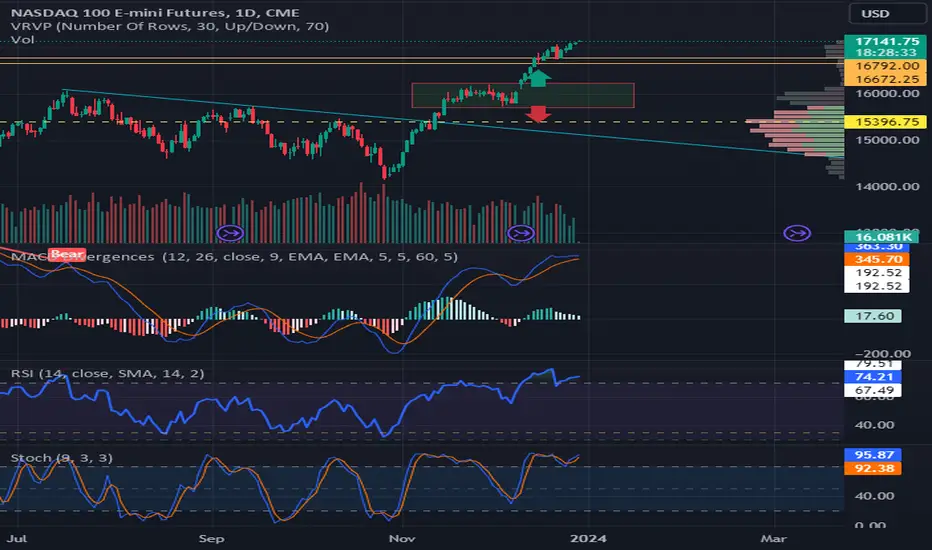The image size is (932, 550).
Task: Select the green up arrow drawing
Action: 539,78
